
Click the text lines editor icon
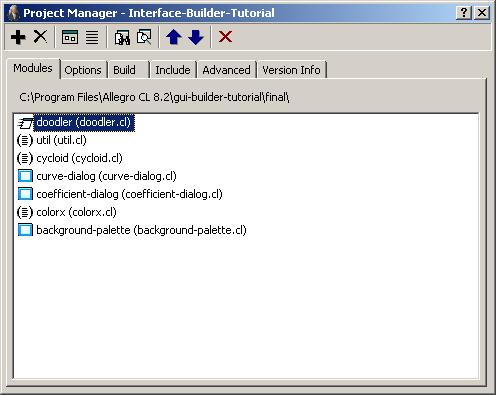(92, 37)
